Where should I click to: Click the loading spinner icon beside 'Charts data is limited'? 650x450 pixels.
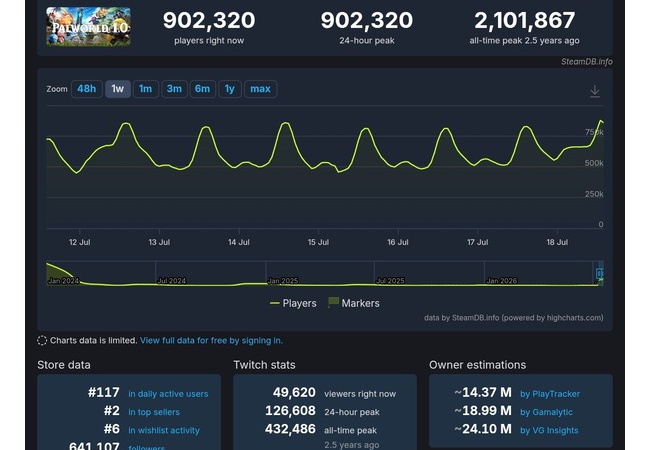42,341
